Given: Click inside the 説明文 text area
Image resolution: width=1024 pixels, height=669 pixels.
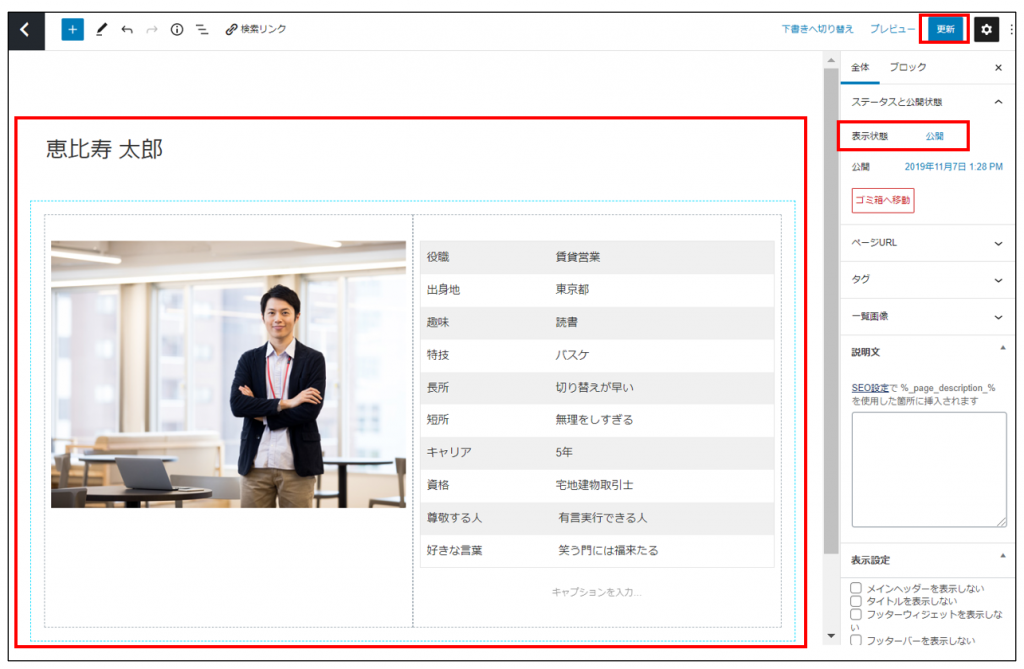Looking at the screenshot, I should (928, 468).
